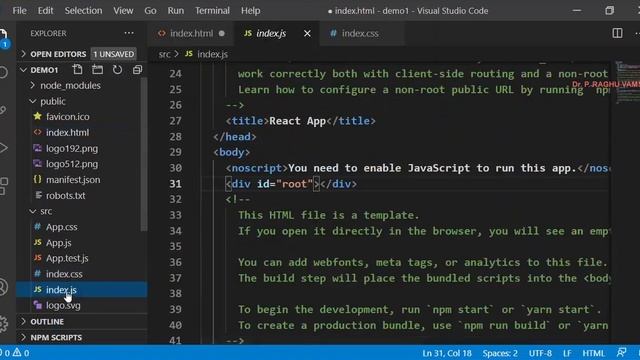The width and height of the screenshot is (640, 360).
Task: Open the Source Control view icon
Action: (3, 110)
